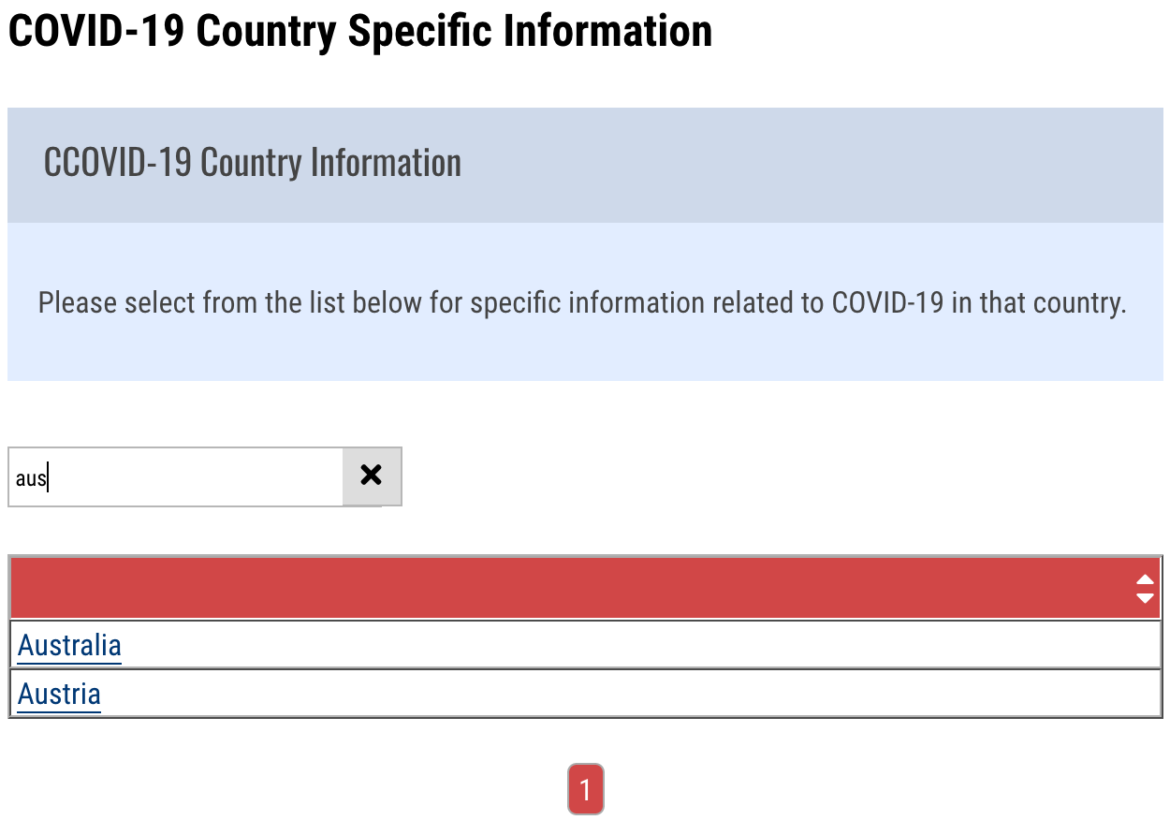Click the red pagination badge
1170x820 pixels.
click(585, 789)
